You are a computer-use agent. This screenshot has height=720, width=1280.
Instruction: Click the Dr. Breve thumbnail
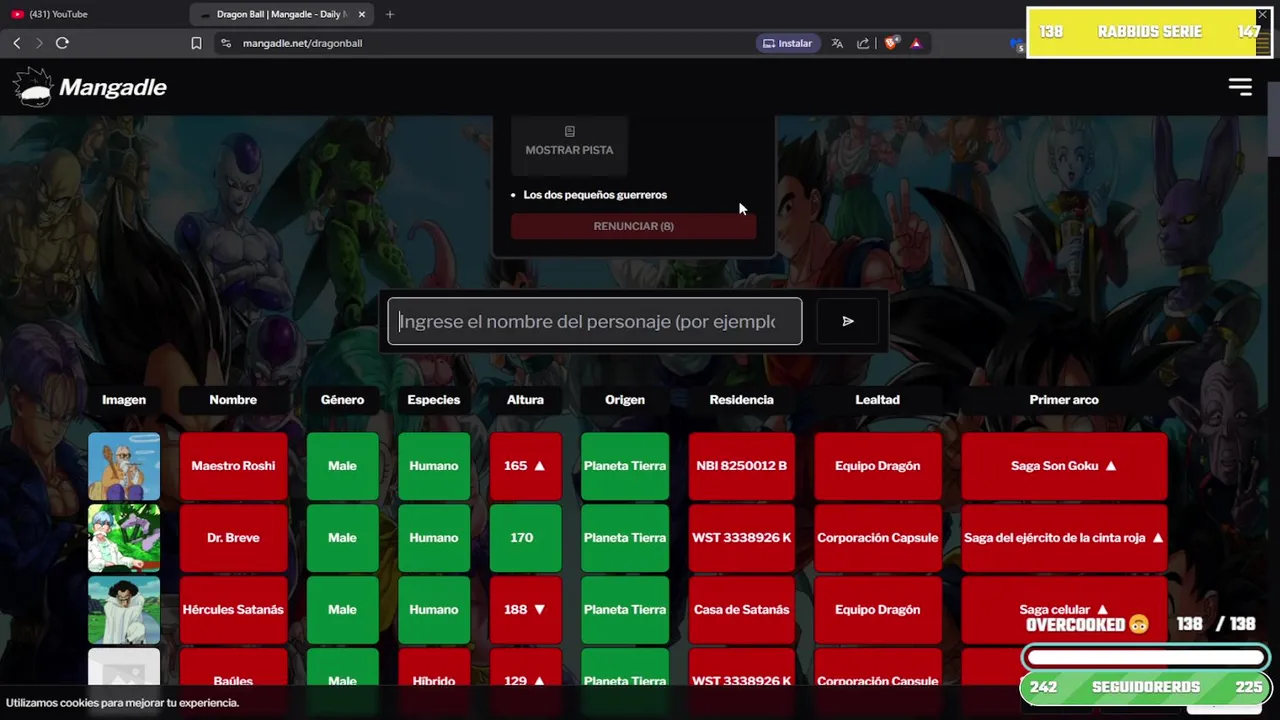(x=124, y=538)
